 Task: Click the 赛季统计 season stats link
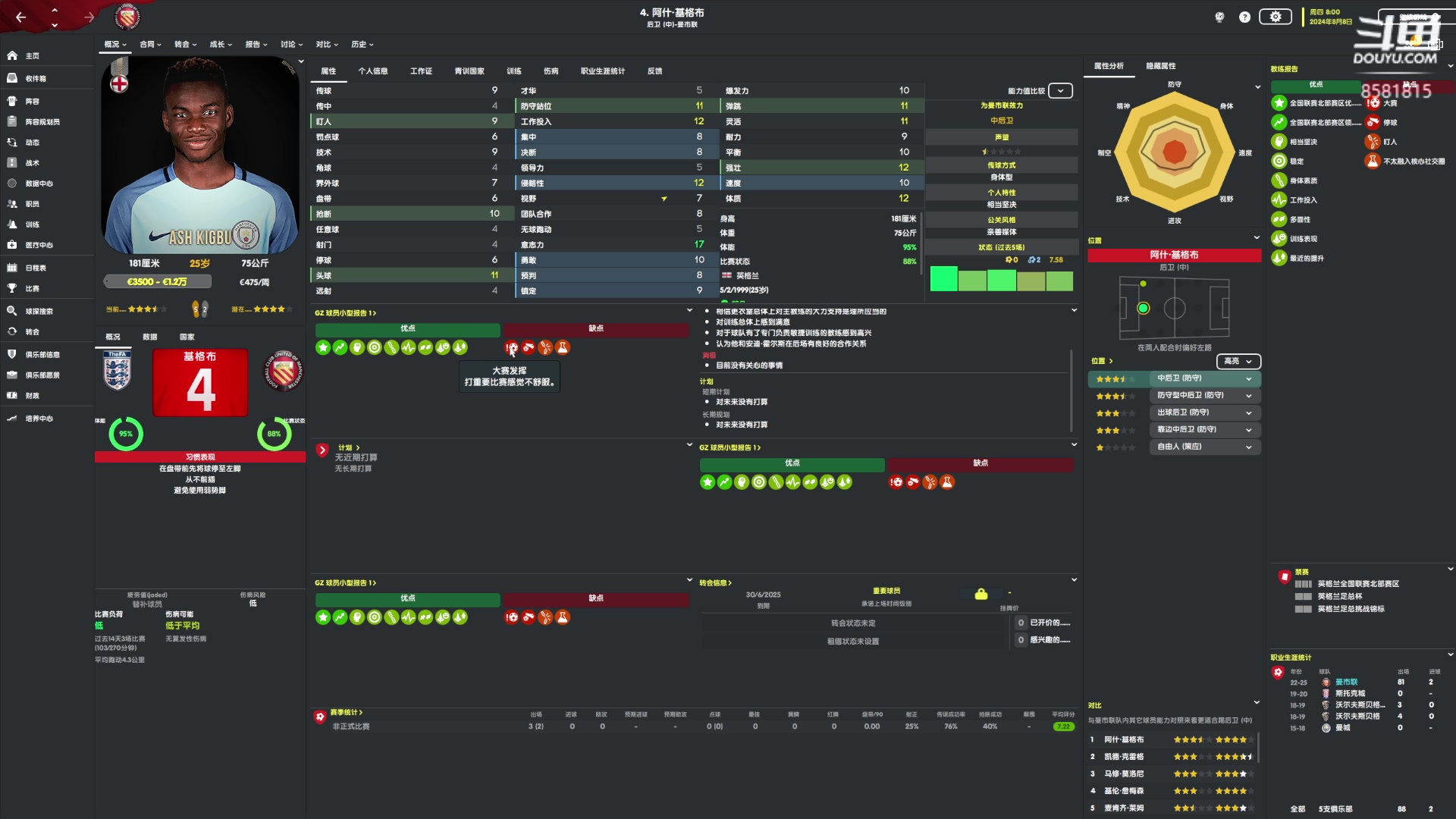[346, 712]
